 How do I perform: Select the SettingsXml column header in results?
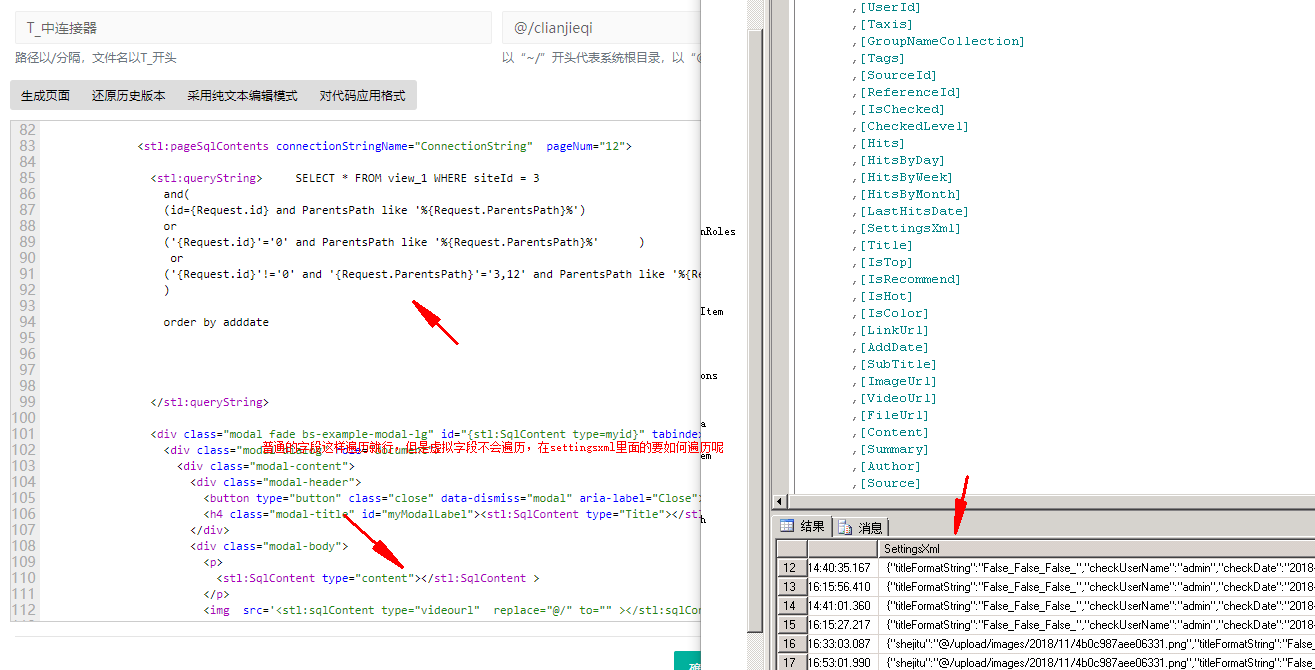(1096, 549)
